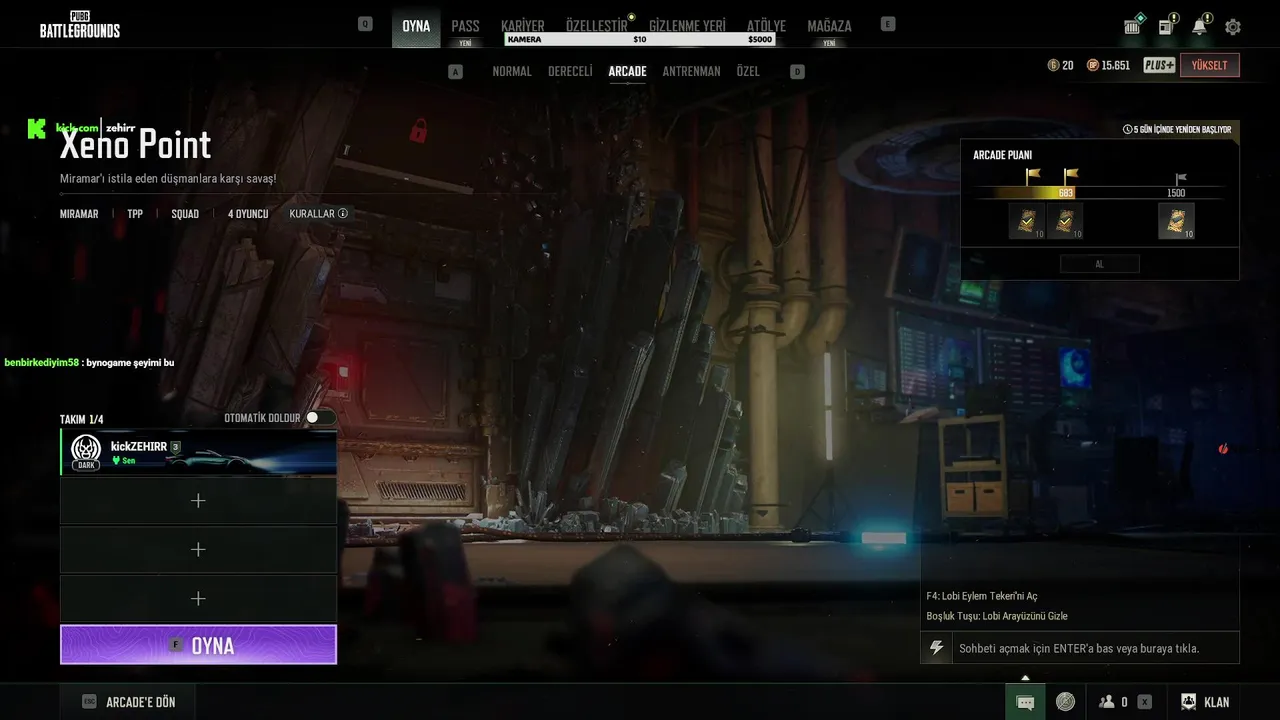Click the A key mode hint icon
The width and height of the screenshot is (1280, 720).
[x=456, y=71]
